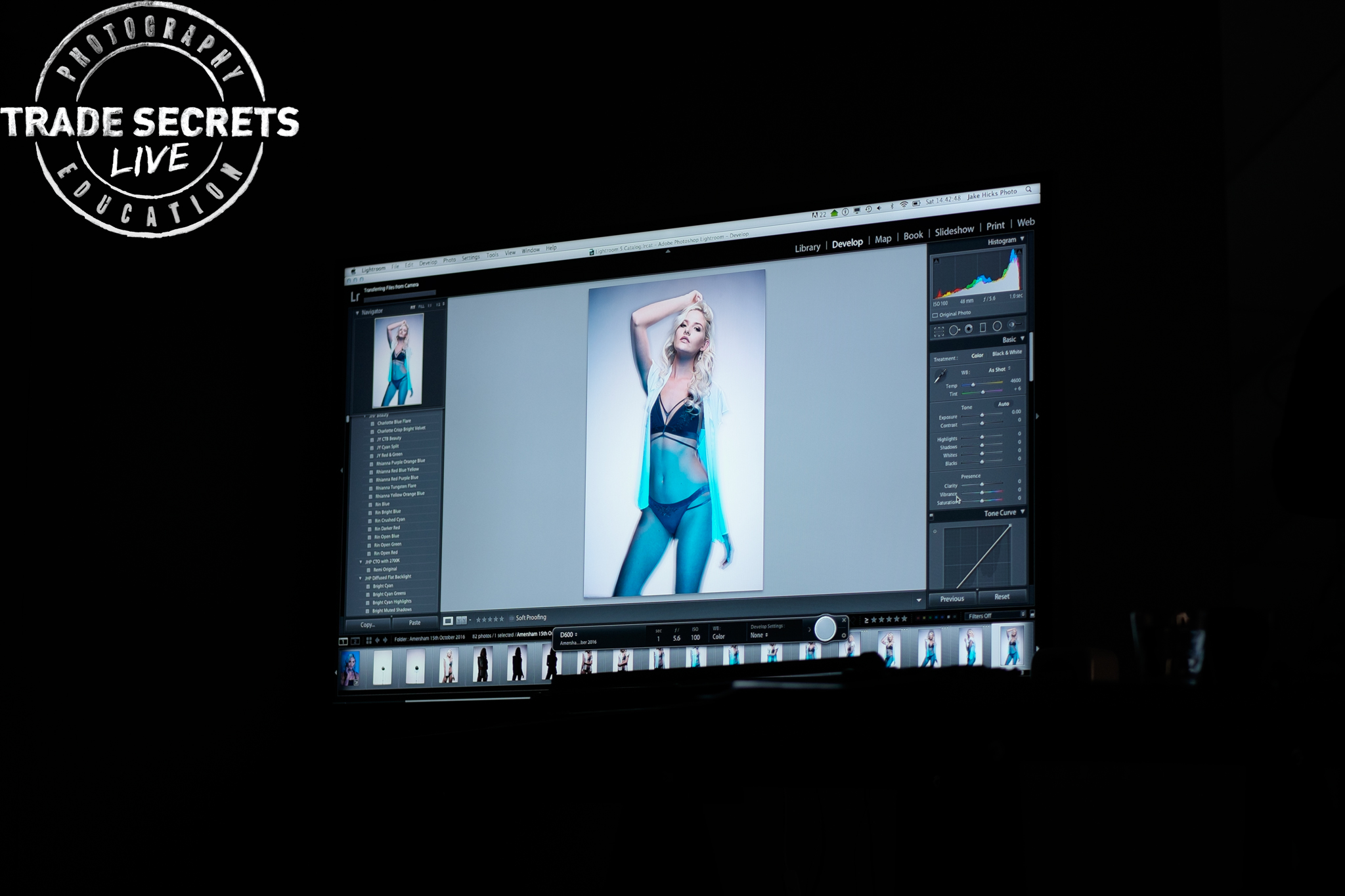Collapse JHP Diffused Flat Backlight preset folder

(x=360, y=579)
